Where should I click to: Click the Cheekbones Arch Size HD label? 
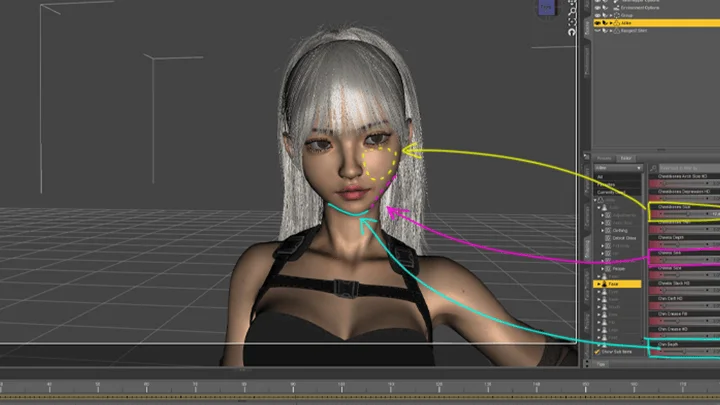[x=682, y=176]
